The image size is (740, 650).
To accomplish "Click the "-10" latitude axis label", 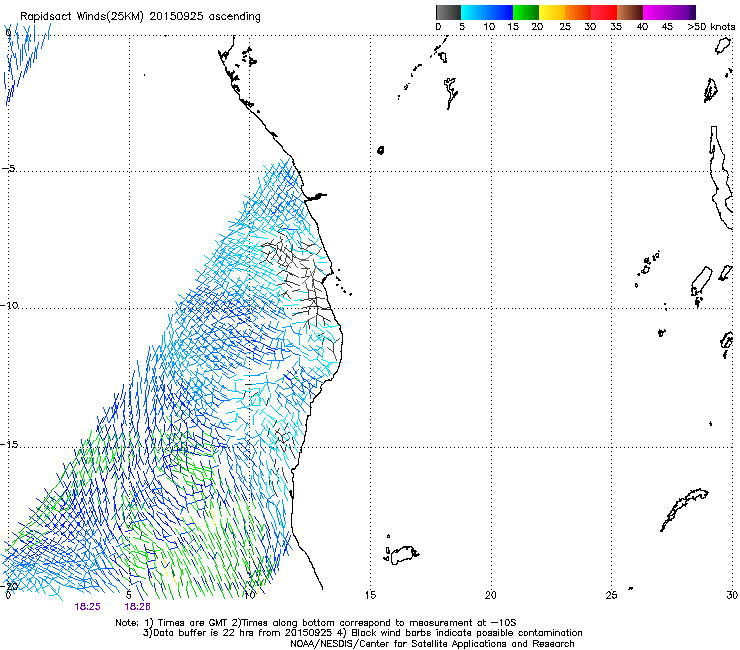I will click(x=9, y=305).
